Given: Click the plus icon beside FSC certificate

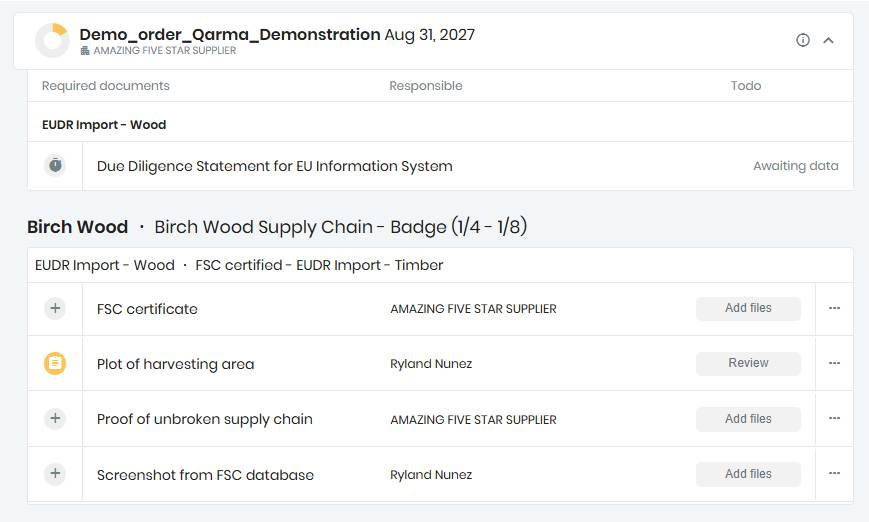Looking at the screenshot, I should tap(55, 308).
